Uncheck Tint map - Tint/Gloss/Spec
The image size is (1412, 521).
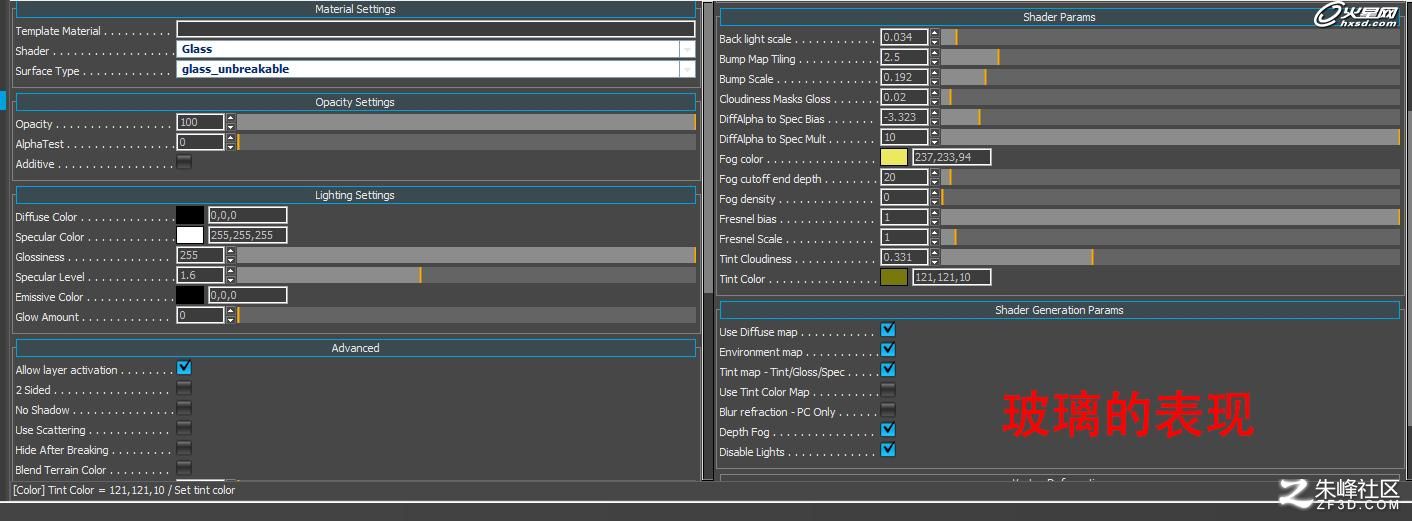[x=888, y=370]
